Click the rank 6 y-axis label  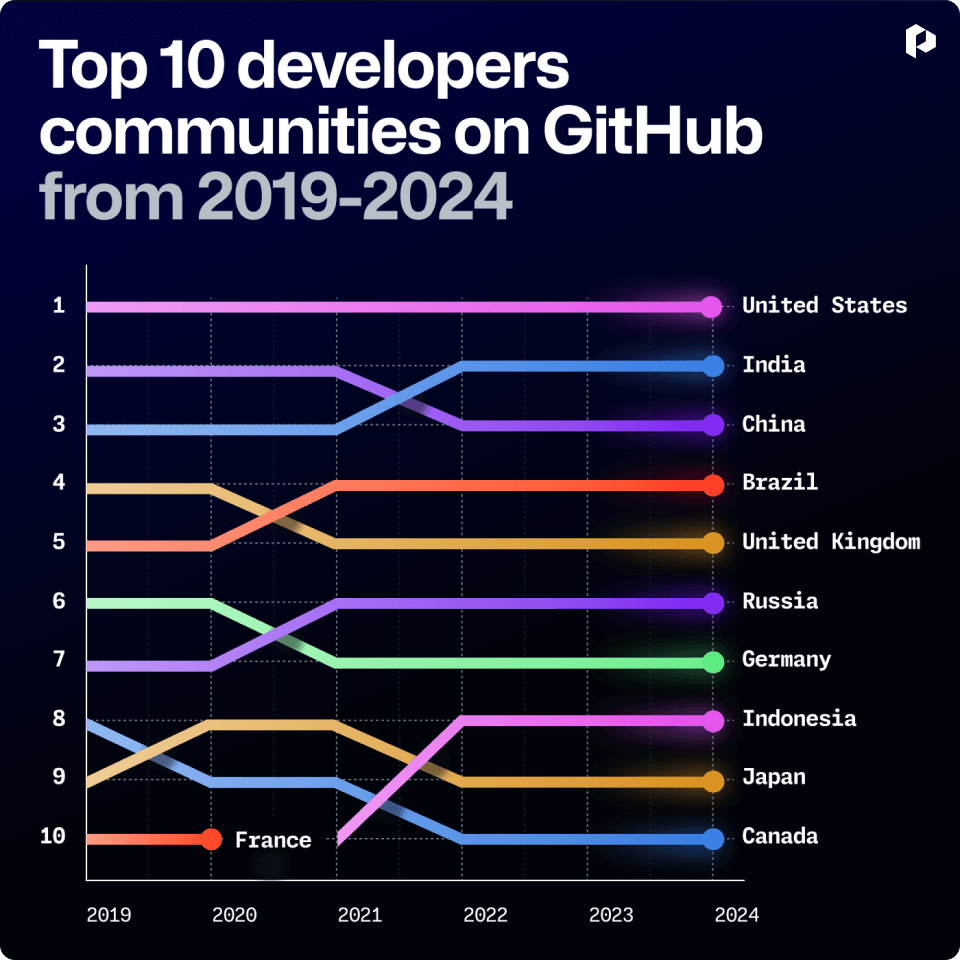click(59, 601)
